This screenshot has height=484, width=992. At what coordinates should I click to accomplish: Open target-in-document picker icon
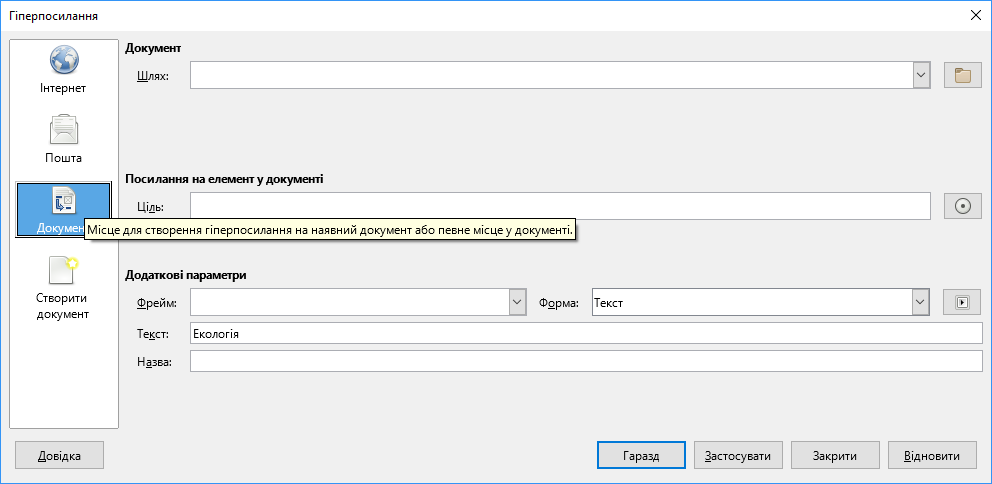click(962, 206)
